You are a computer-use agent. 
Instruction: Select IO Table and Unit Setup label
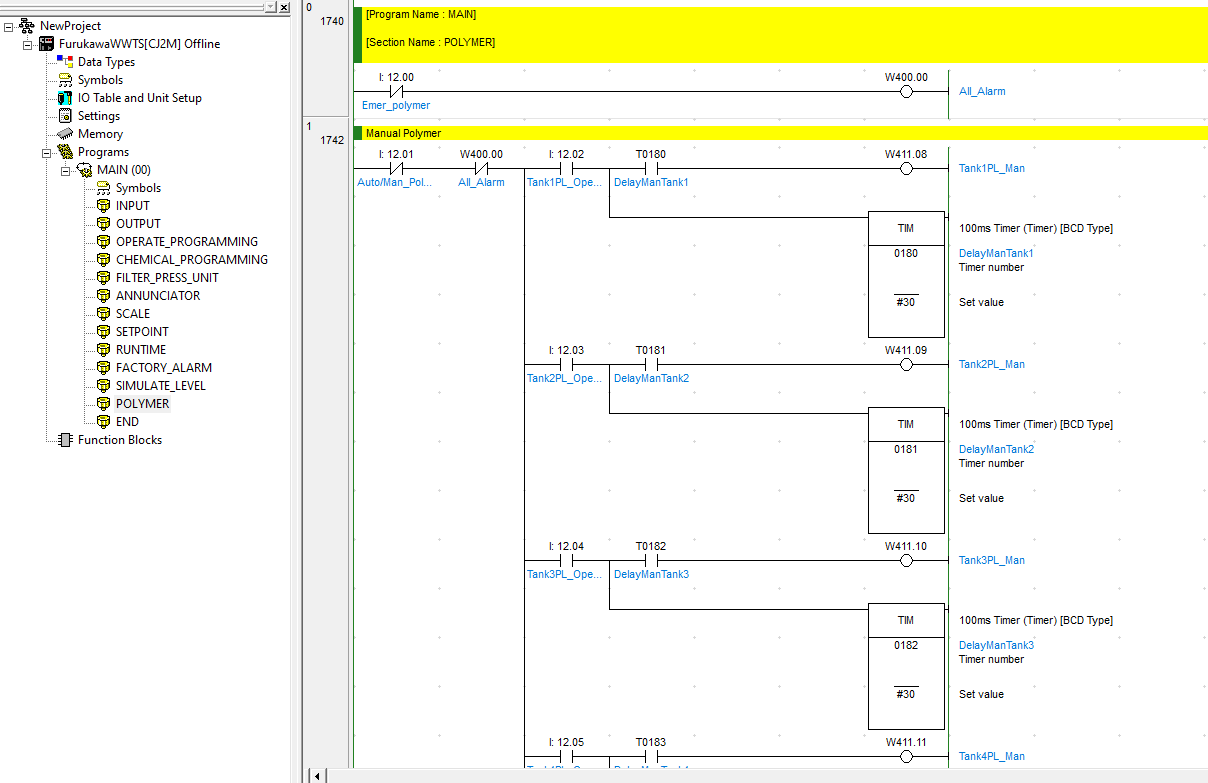point(140,98)
